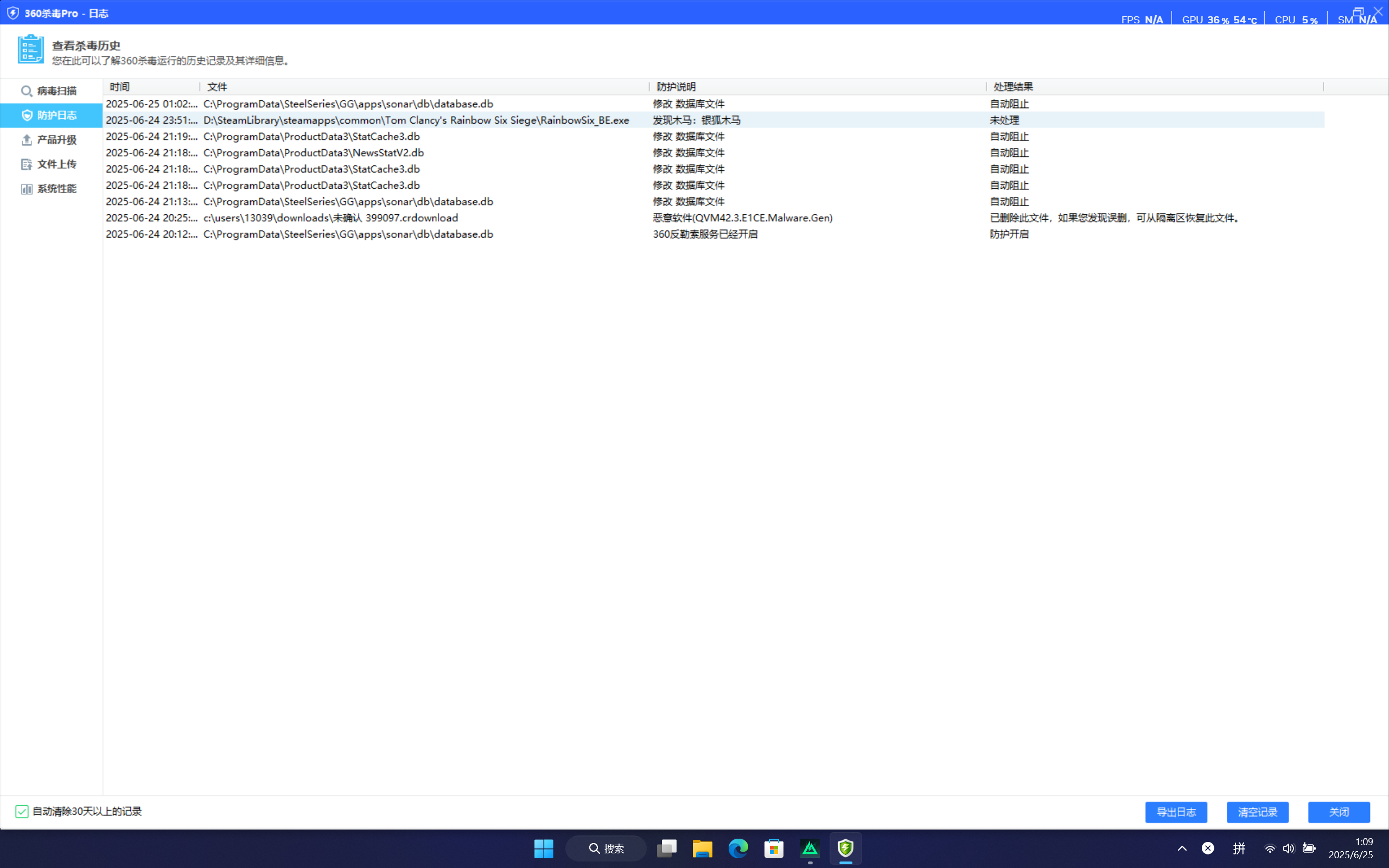The width and height of the screenshot is (1389, 868).
Task: Click the Microsoft Store taskbar icon
Action: pyautogui.click(x=774, y=848)
